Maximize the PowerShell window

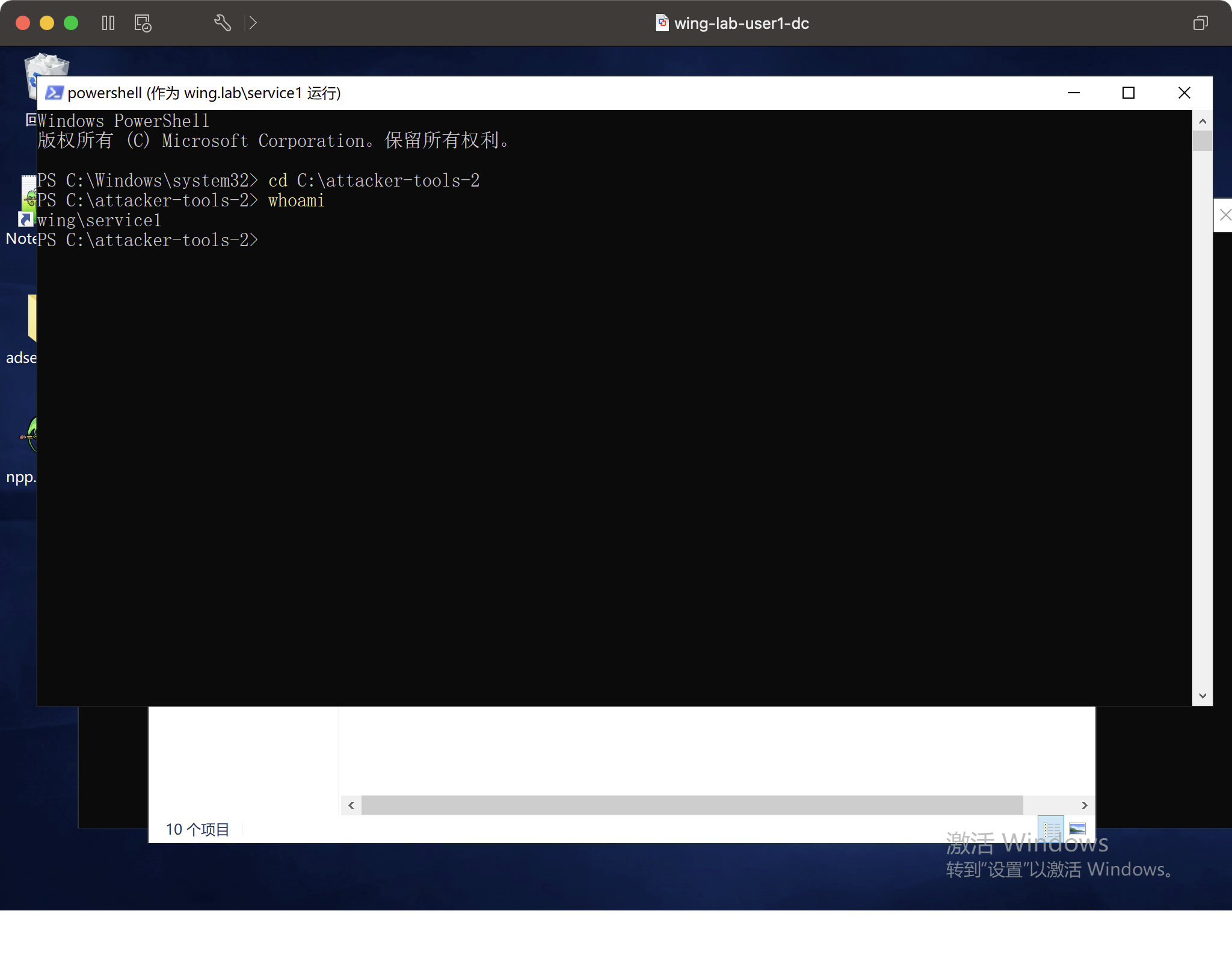tap(1129, 93)
